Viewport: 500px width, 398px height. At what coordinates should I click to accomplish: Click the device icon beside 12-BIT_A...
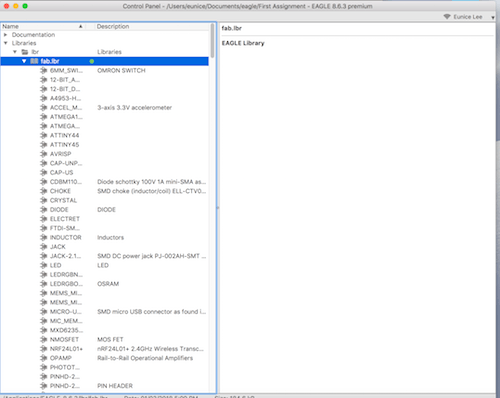pos(43,80)
